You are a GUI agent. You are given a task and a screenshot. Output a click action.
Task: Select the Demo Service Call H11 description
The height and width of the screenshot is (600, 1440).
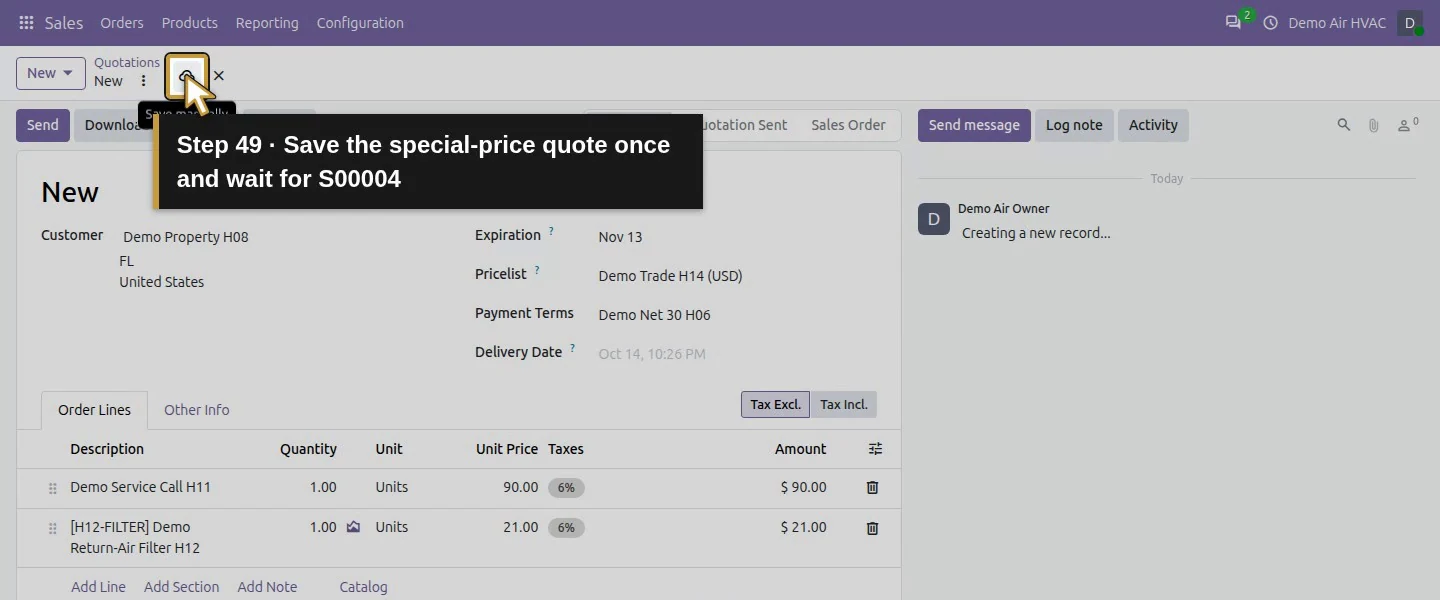[x=140, y=487]
